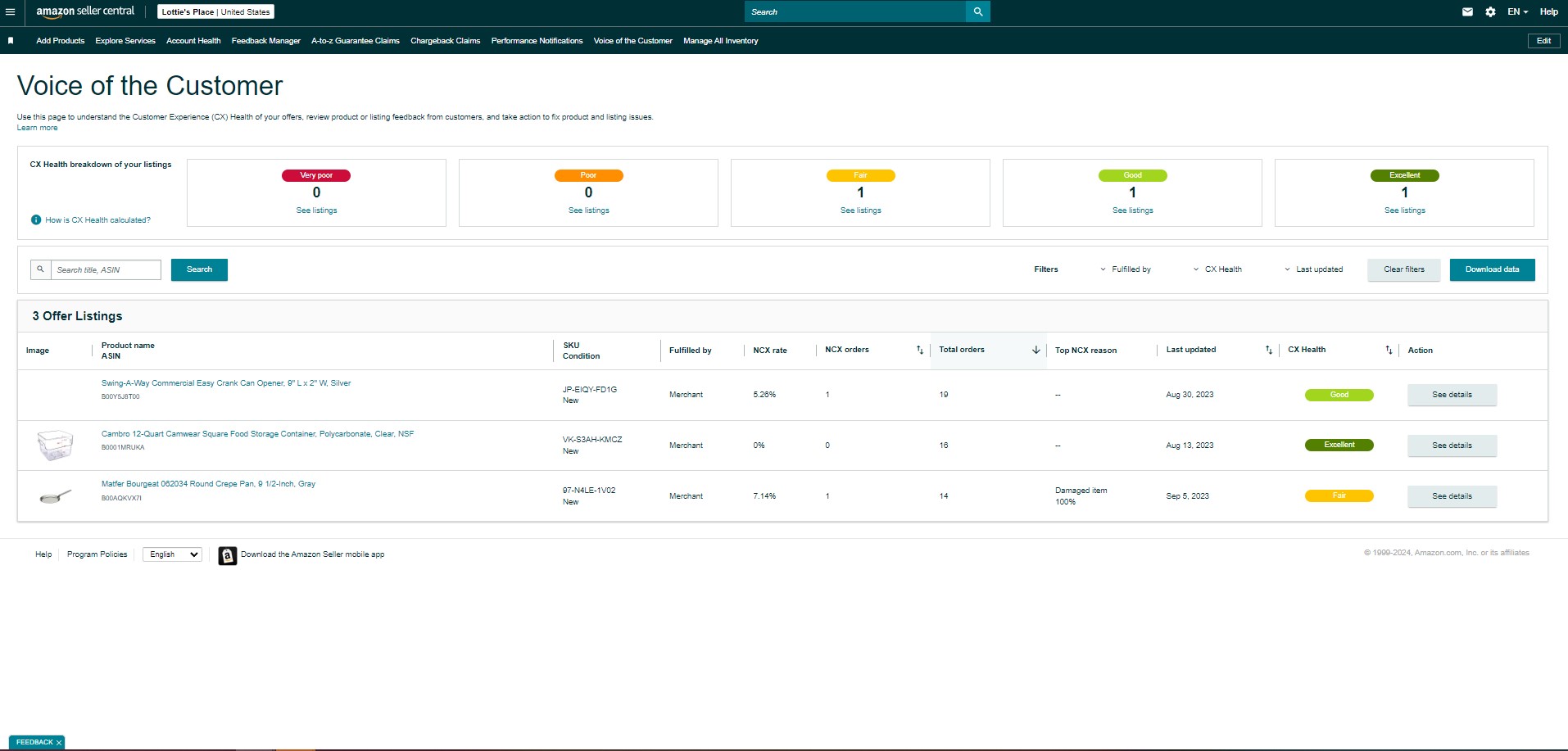
Task: Click the info icon beside CX Health calculated
Action: click(x=36, y=219)
